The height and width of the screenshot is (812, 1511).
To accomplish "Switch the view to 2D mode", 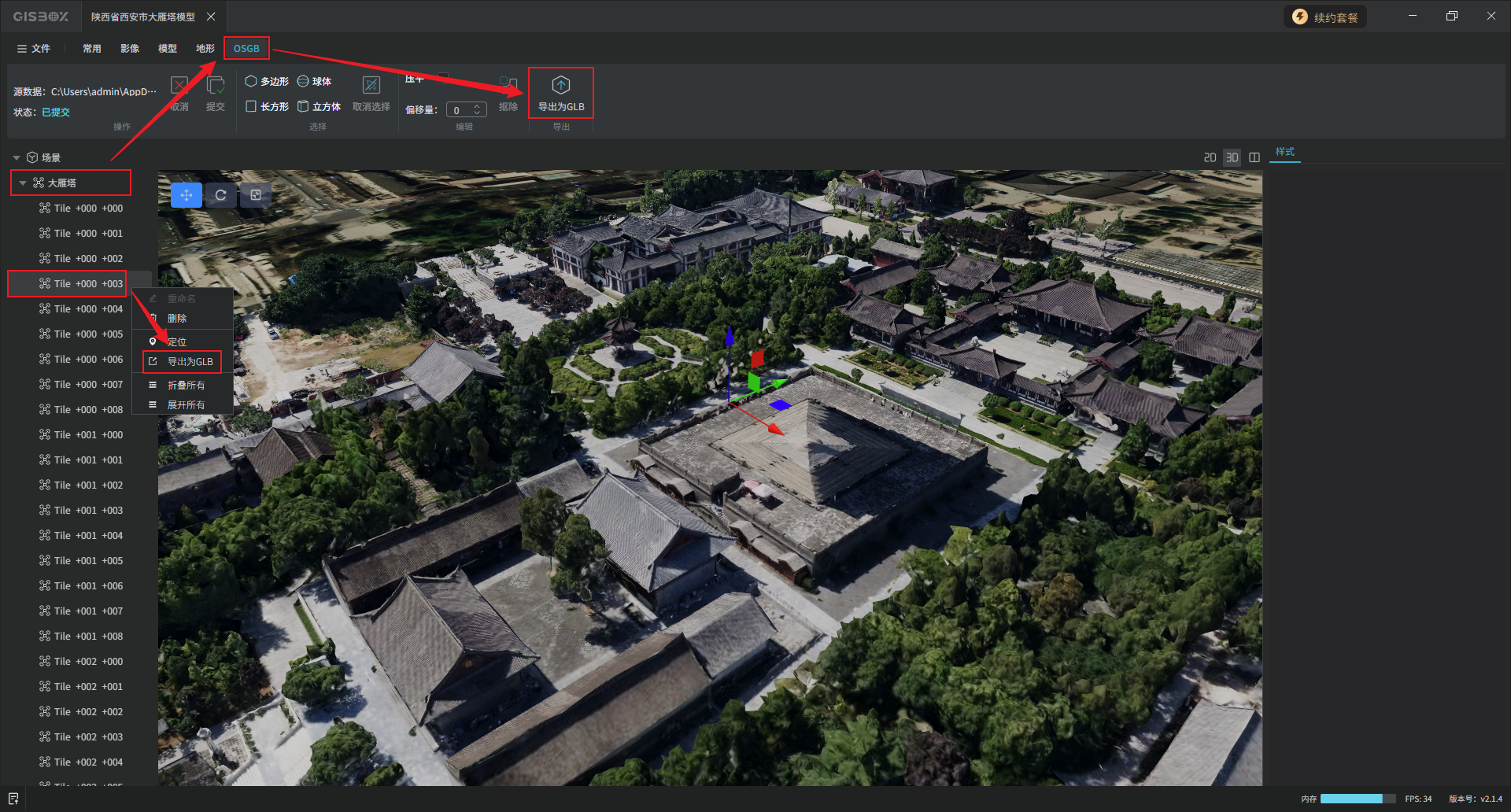I will [x=1210, y=157].
